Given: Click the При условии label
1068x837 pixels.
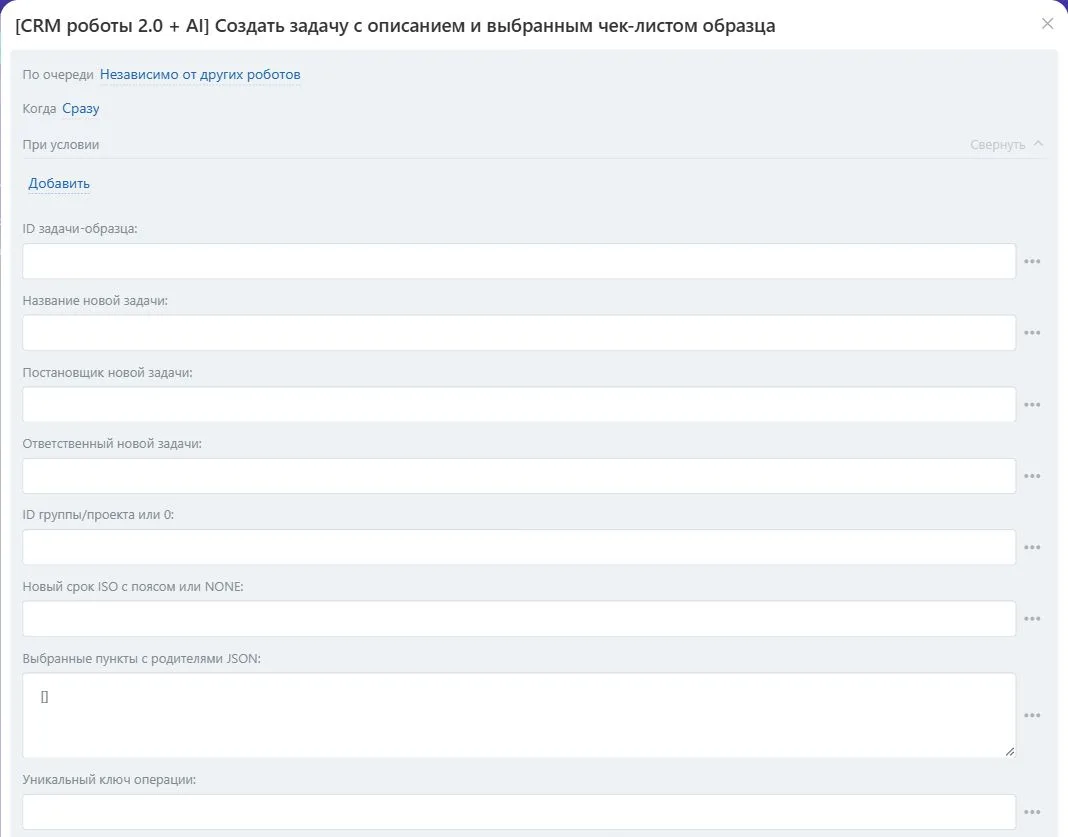Looking at the screenshot, I should (61, 144).
